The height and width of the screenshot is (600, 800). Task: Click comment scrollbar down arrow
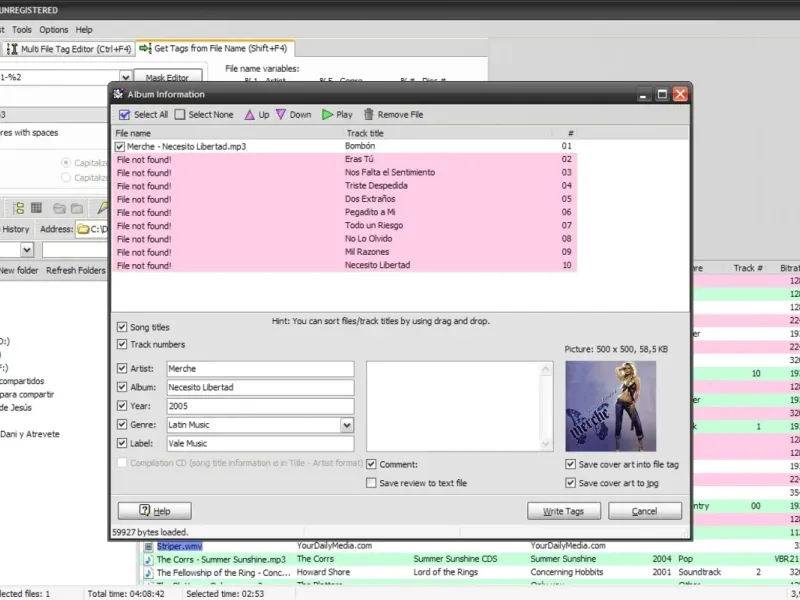pyautogui.click(x=546, y=444)
